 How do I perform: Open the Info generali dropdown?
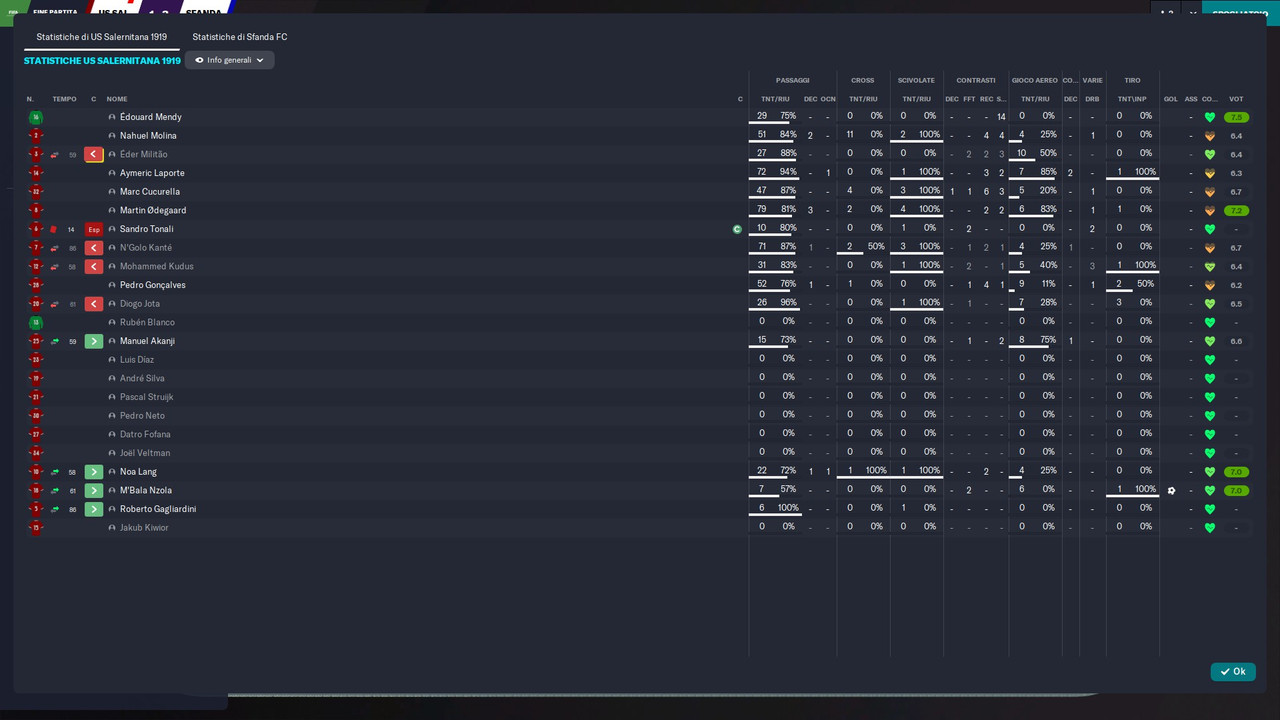coord(230,60)
